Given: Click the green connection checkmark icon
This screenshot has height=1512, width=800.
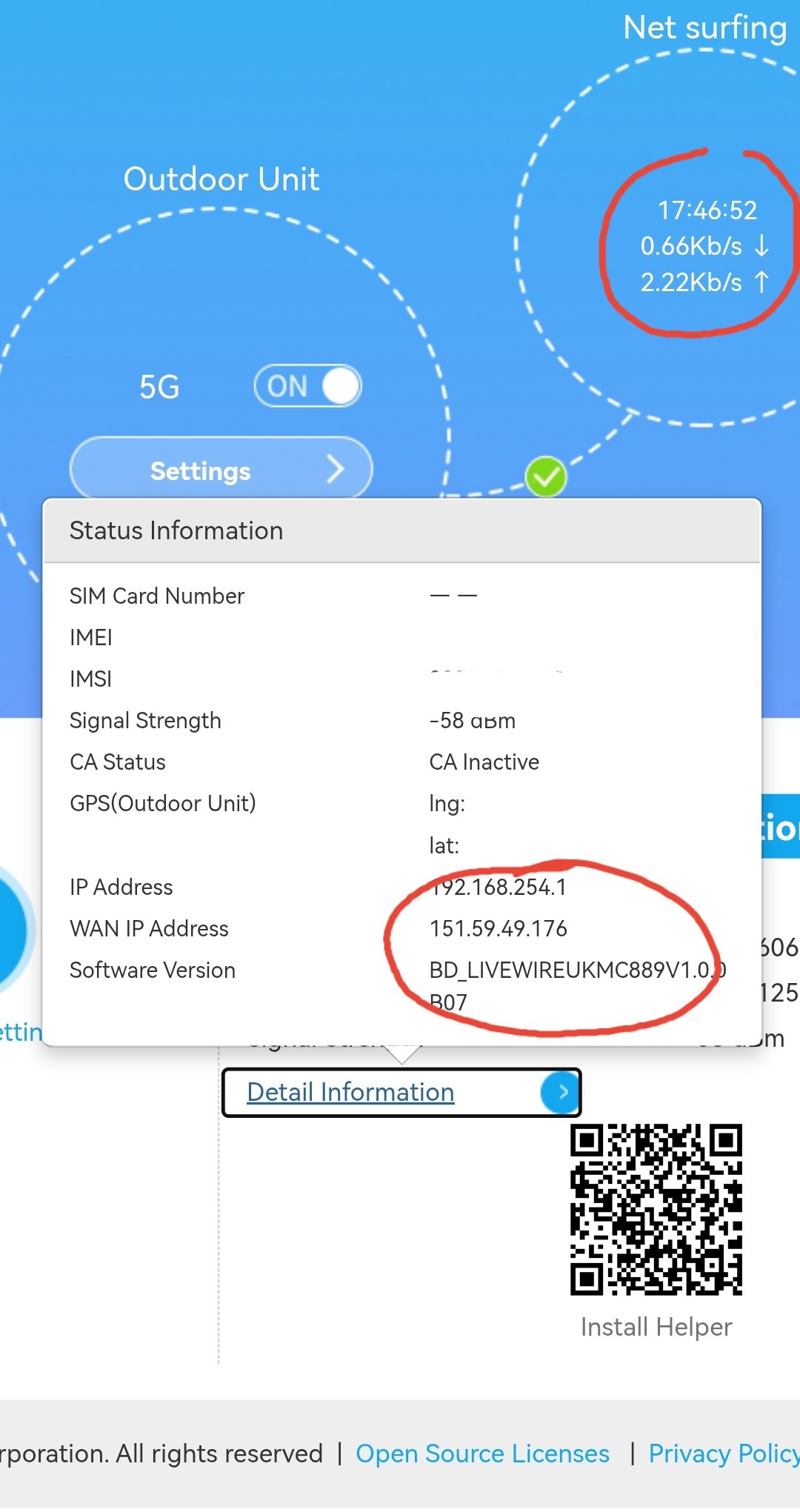Looking at the screenshot, I should (546, 476).
